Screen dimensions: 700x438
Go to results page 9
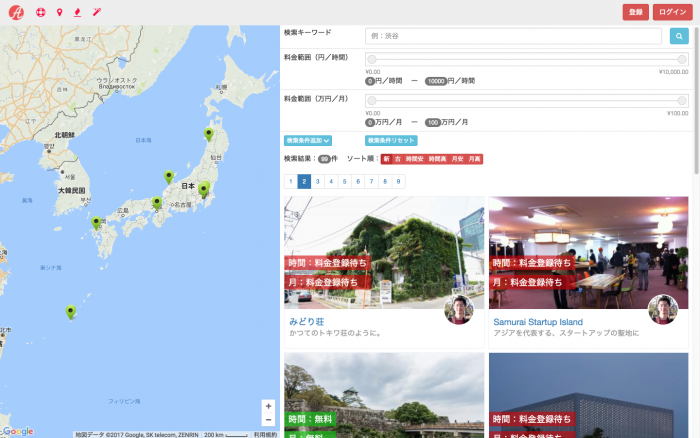click(x=398, y=181)
